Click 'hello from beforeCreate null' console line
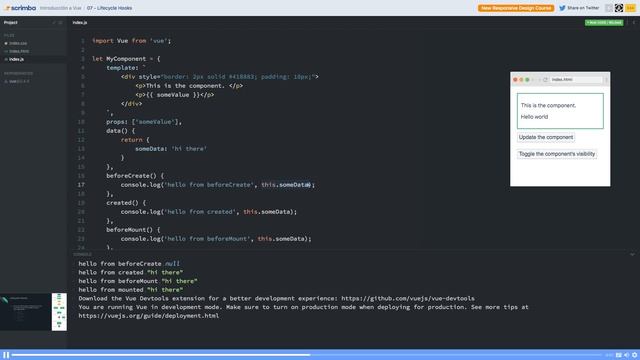The width and height of the screenshot is (640, 360). pyautogui.click(x=129, y=264)
